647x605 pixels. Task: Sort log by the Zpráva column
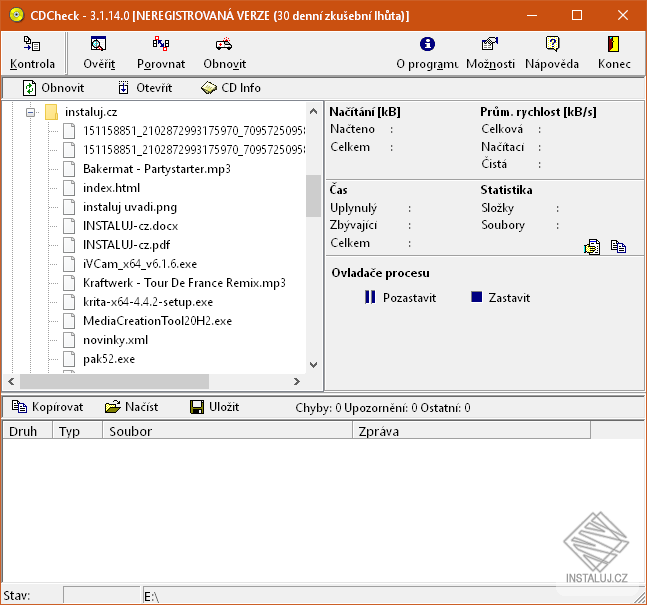pyautogui.click(x=472, y=431)
